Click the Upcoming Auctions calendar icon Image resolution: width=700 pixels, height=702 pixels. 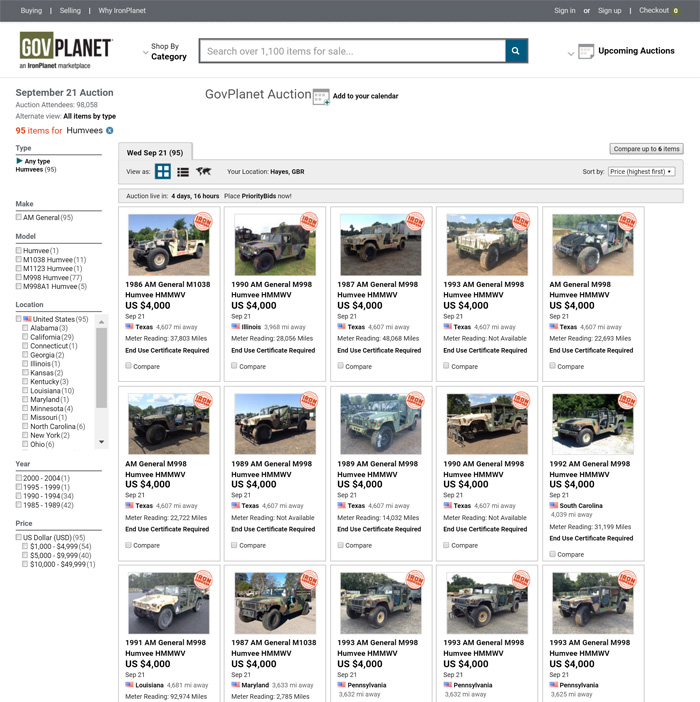click(586, 51)
